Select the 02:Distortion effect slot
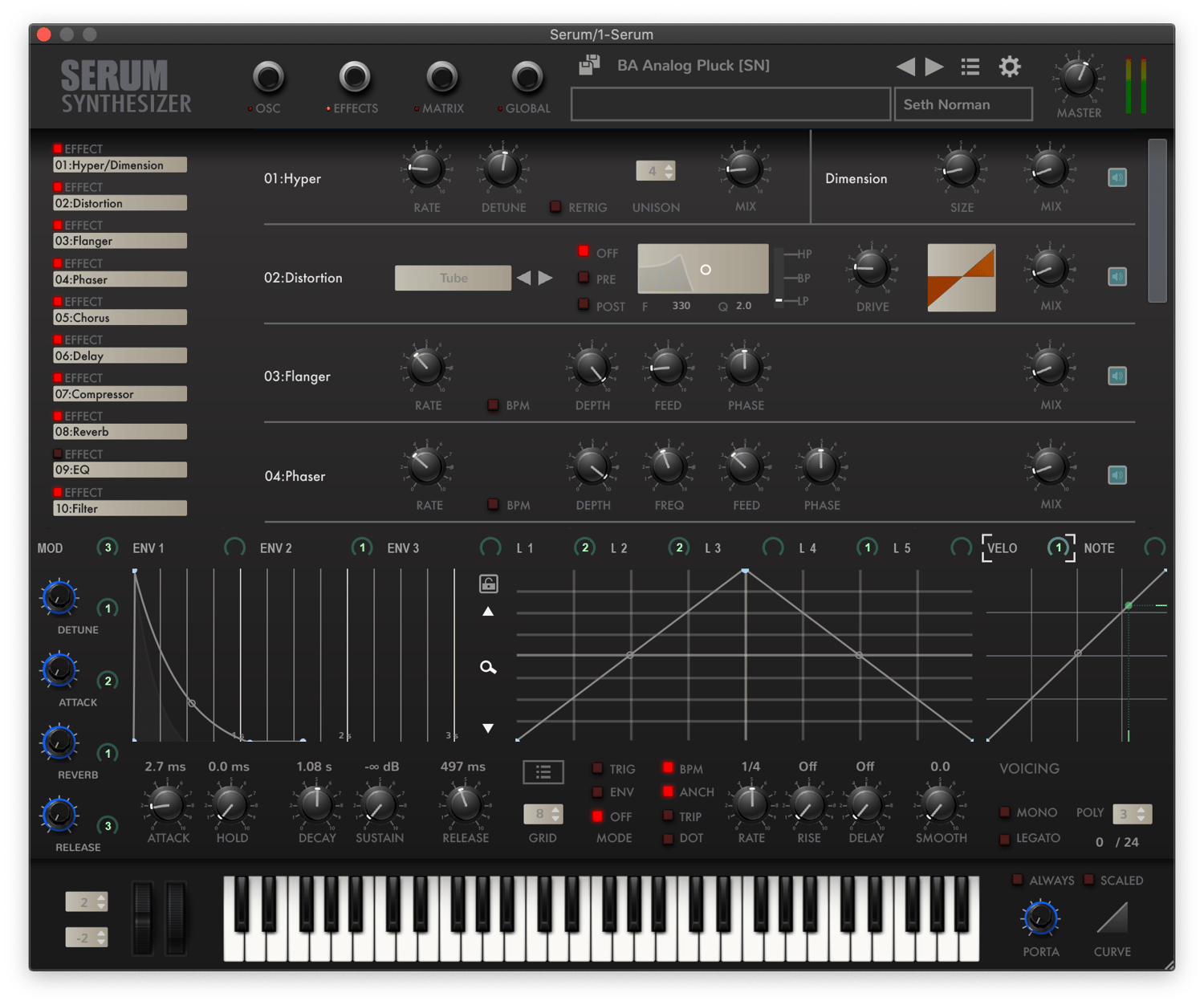 pyautogui.click(x=120, y=203)
